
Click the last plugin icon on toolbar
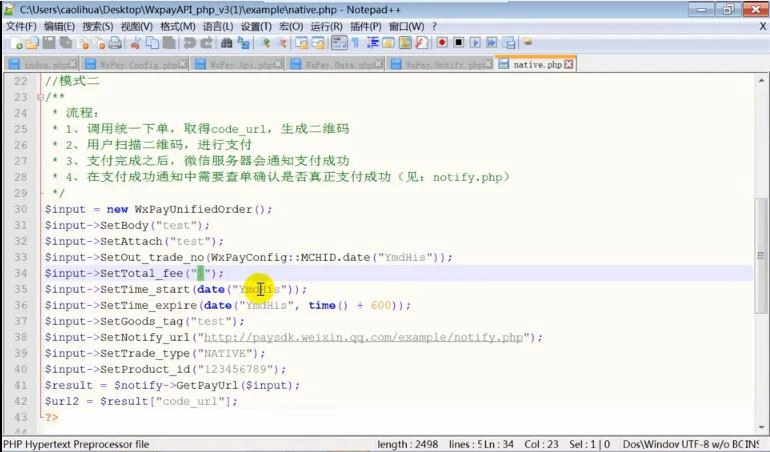(x=528, y=42)
